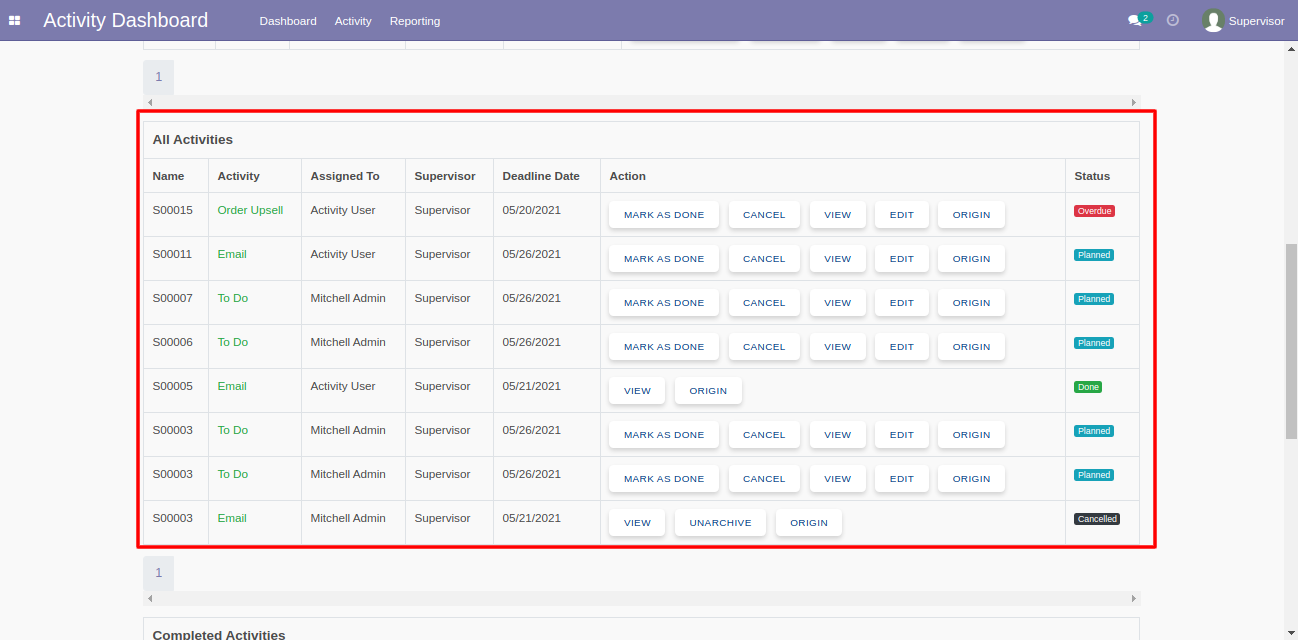
Task: Cancel the S00011 Email activity
Action: click(x=764, y=259)
